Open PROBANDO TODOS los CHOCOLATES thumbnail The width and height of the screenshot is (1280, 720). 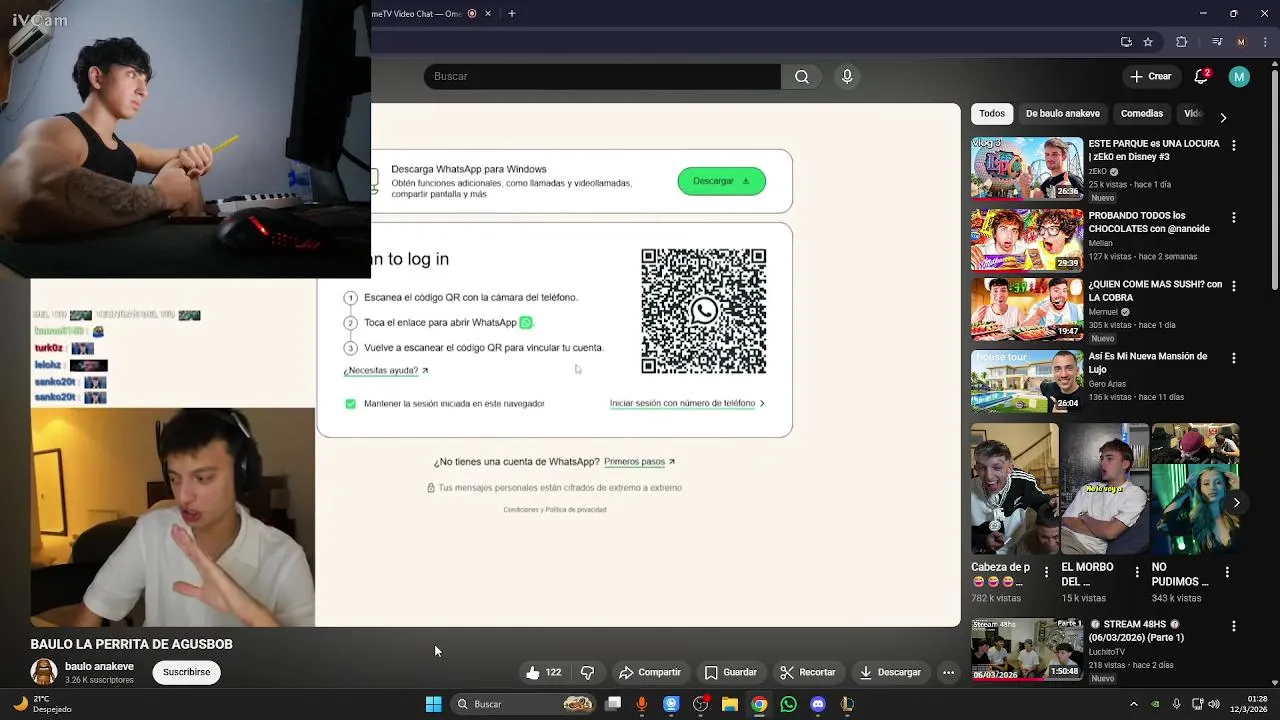pyautogui.click(x=1026, y=240)
